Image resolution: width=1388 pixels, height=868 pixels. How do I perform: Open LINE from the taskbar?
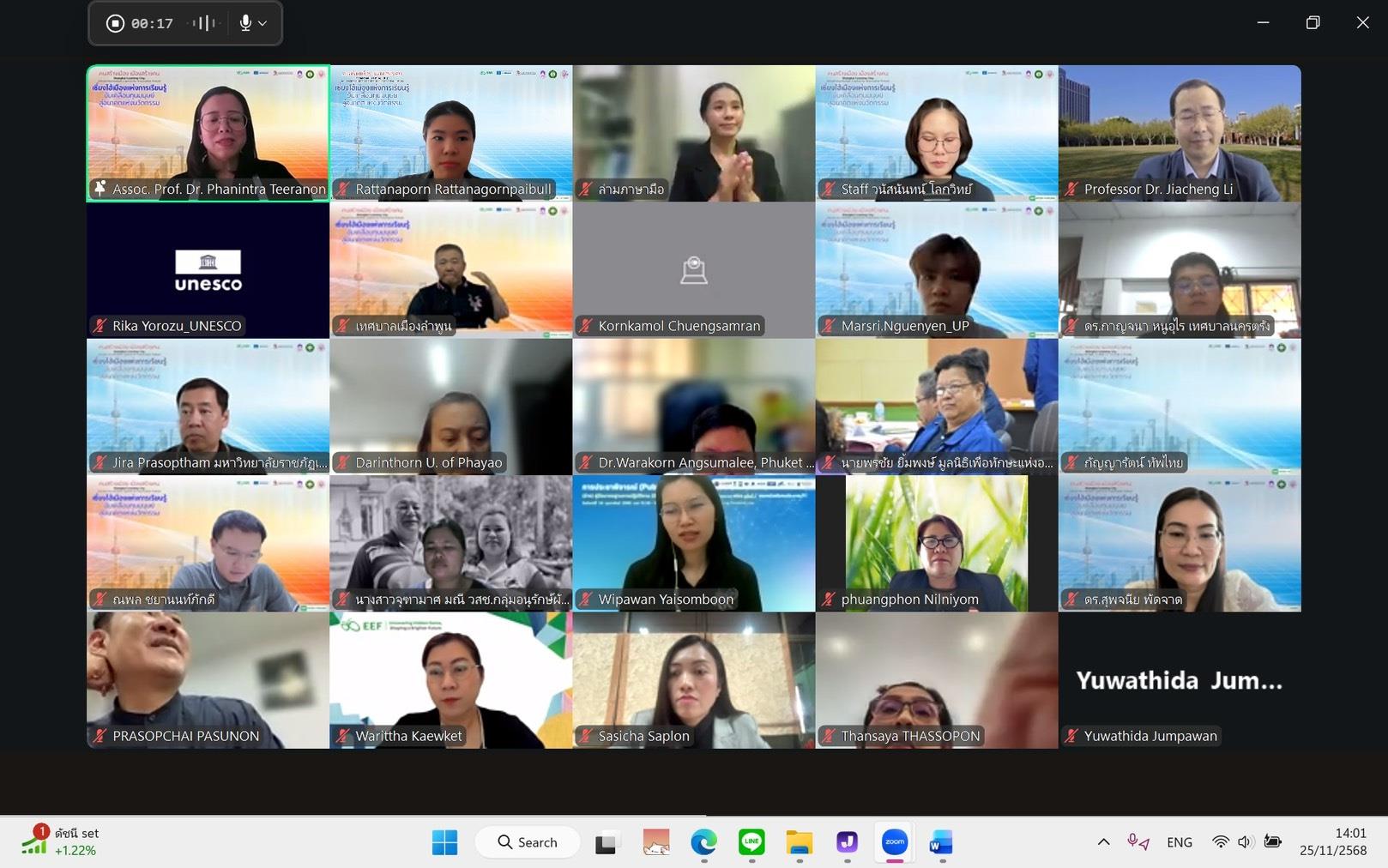click(x=751, y=842)
